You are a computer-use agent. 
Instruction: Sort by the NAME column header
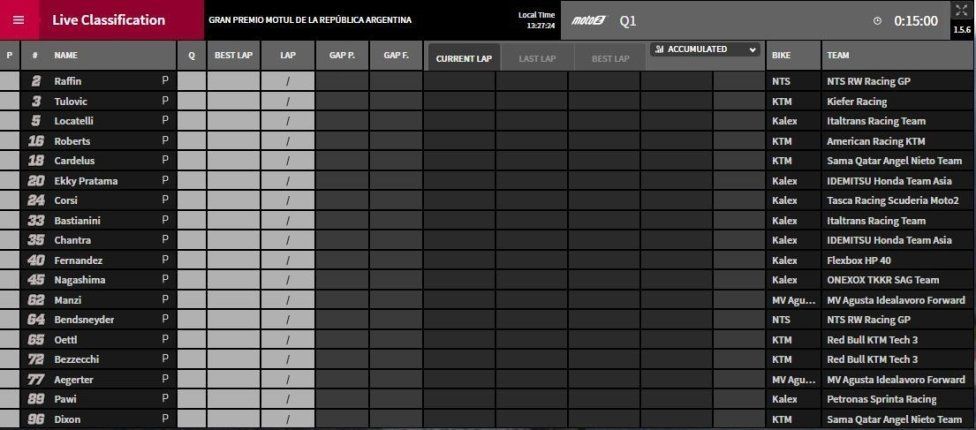(66, 55)
